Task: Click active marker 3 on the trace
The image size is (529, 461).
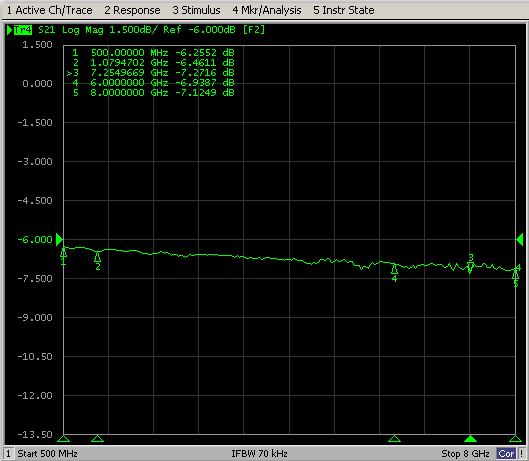Action: 470,267
